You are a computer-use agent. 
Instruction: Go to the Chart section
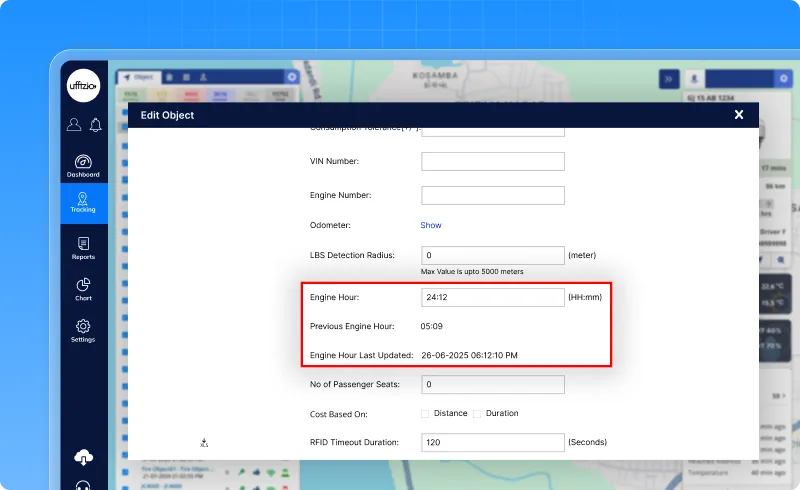83,289
